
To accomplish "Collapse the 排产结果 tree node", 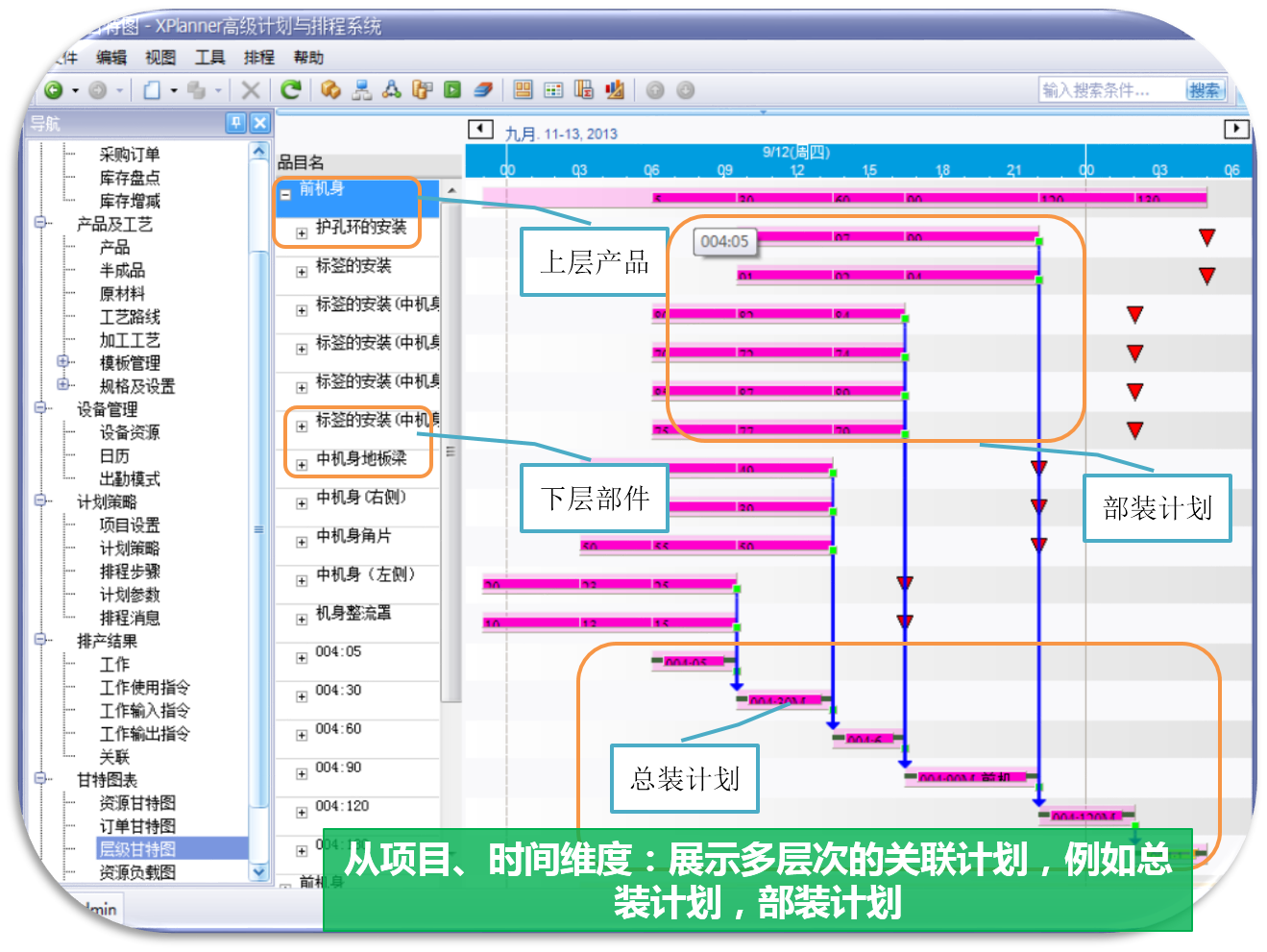I will (40, 639).
